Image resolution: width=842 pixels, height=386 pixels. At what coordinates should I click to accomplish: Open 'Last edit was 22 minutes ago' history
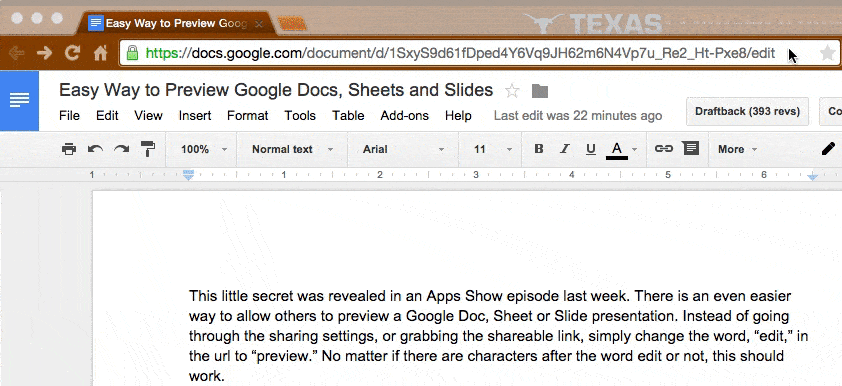[578, 115]
